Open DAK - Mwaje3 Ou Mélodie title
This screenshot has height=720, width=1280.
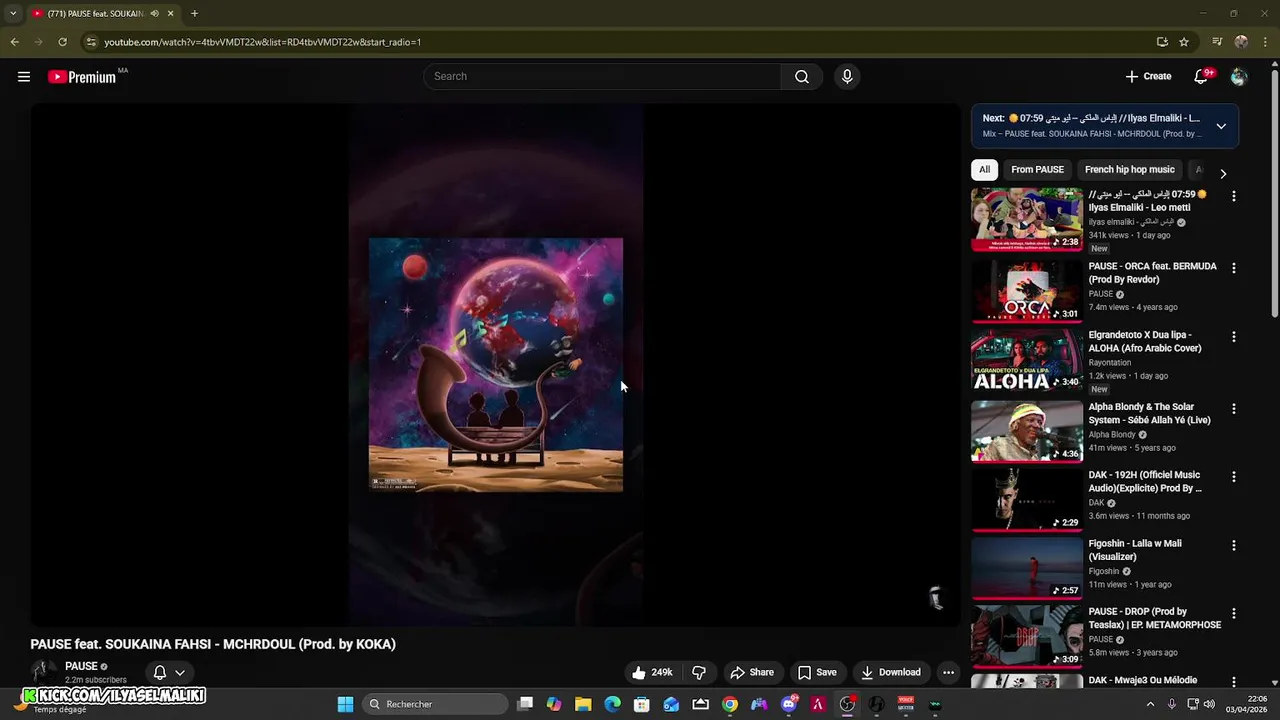tap(1142, 680)
